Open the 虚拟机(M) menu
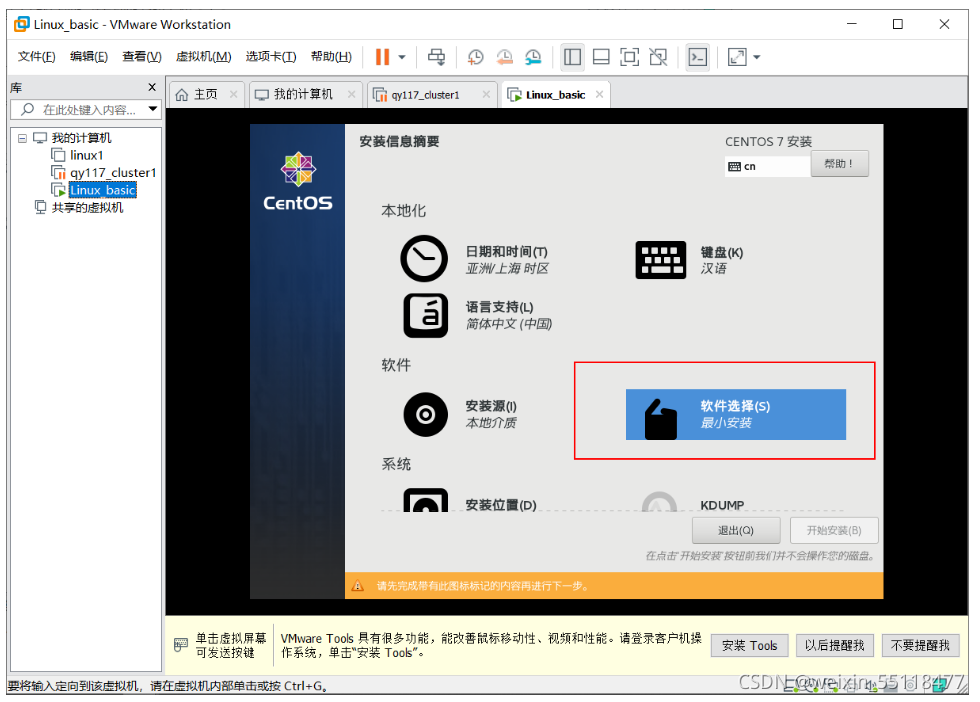980x702 pixels. [204, 57]
